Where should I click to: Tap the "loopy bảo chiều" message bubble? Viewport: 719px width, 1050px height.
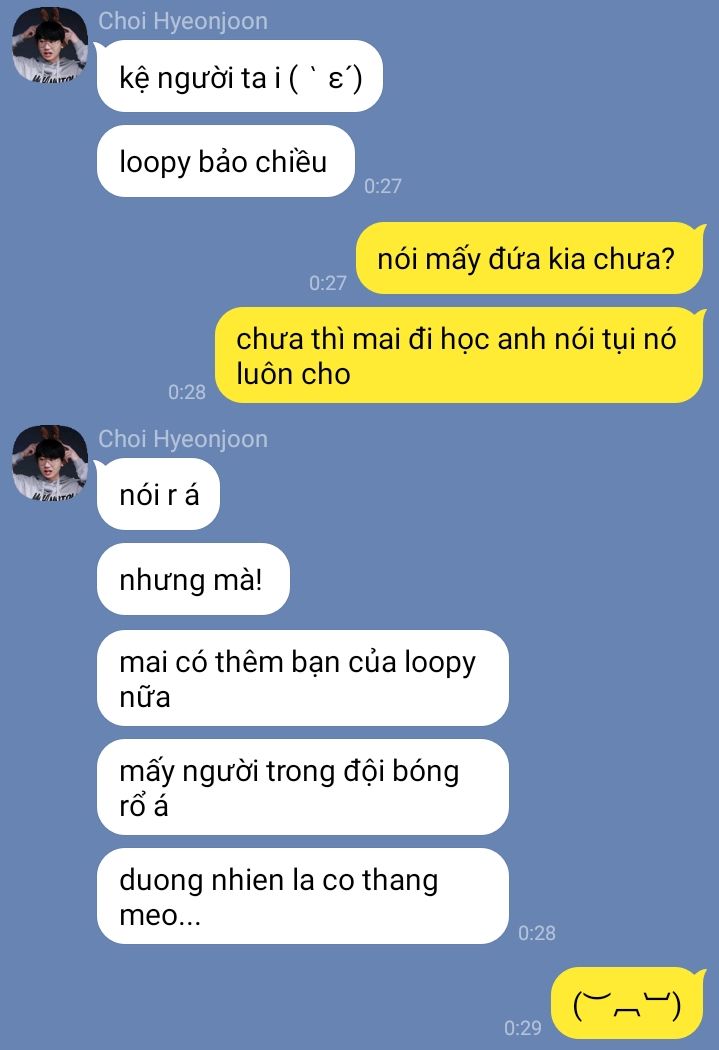click(x=226, y=161)
